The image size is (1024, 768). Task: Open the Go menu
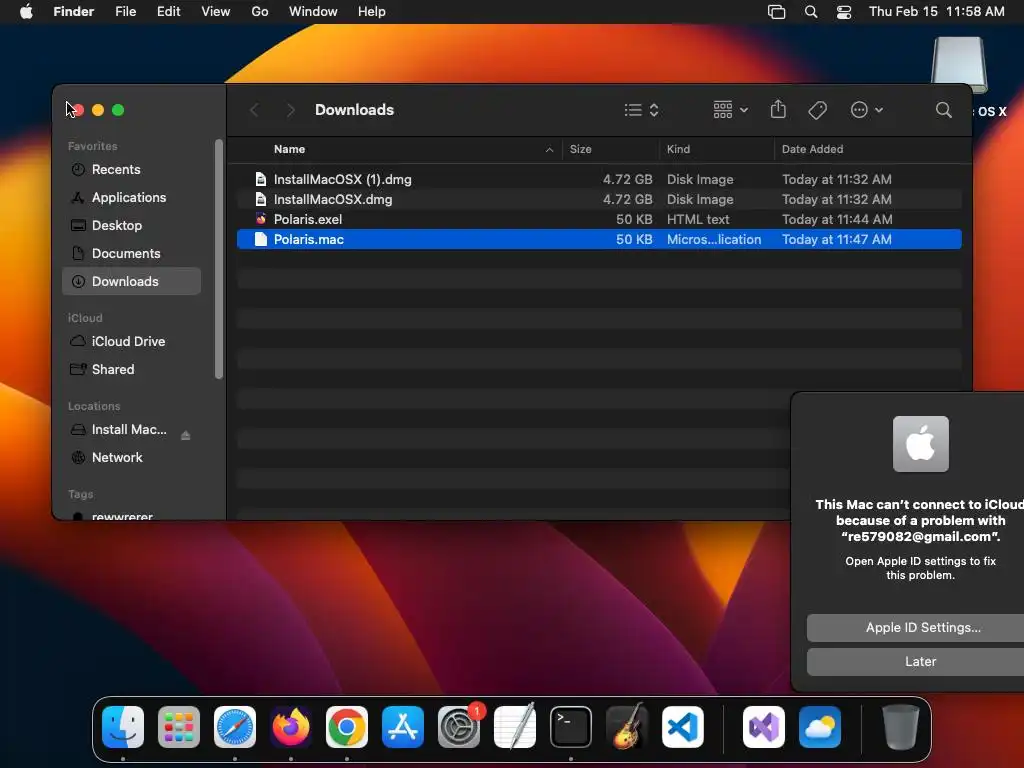click(260, 12)
